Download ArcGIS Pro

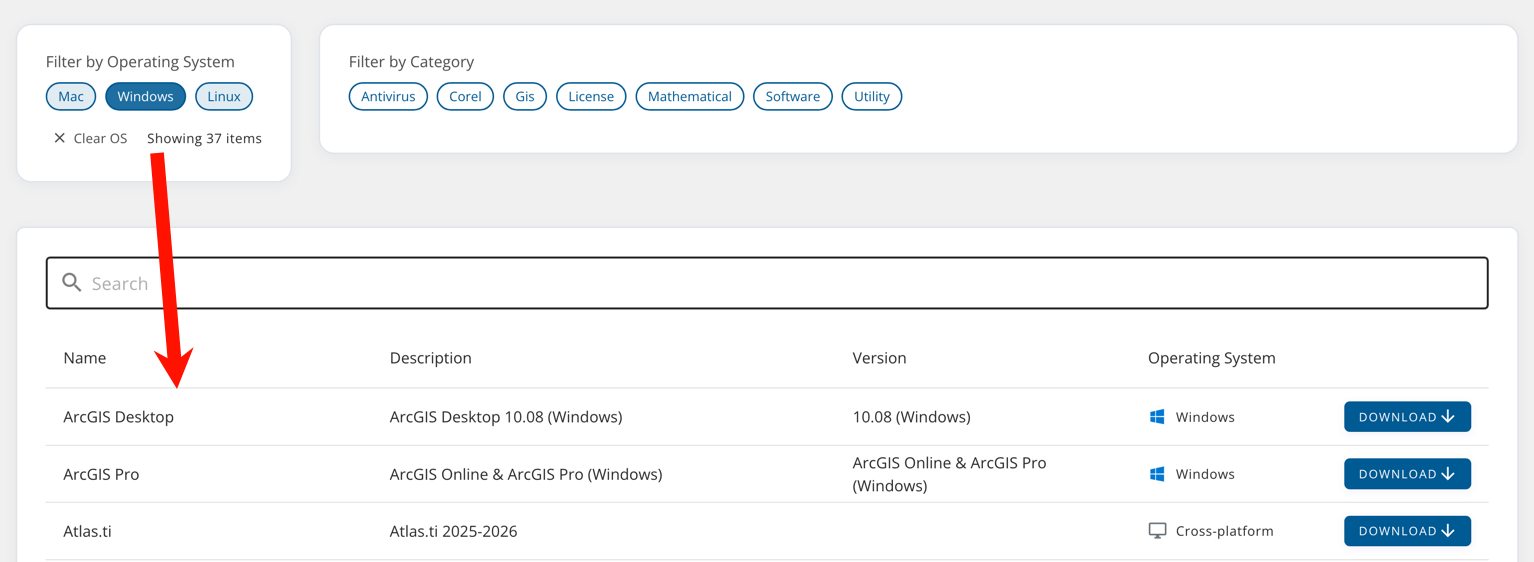coord(1406,474)
